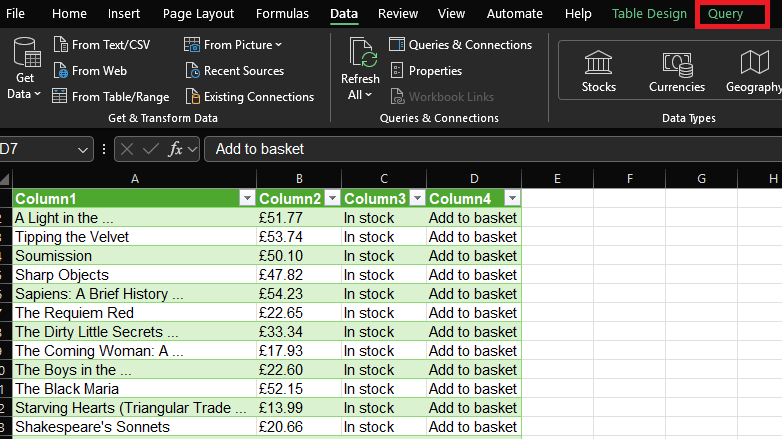The width and height of the screenshot is (782, 439).
Task: Switch to the Formulas tab
Action: [282, 13]
